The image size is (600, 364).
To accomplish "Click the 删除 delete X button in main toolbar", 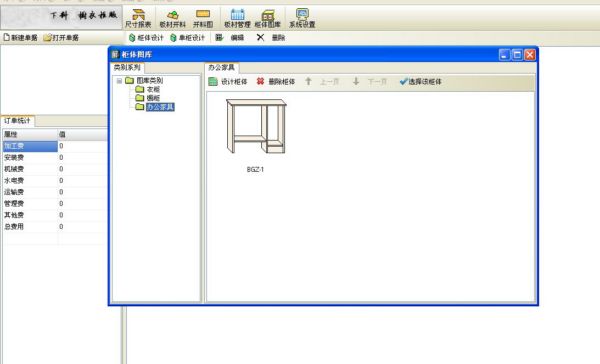I will click(x=271, y=38).
